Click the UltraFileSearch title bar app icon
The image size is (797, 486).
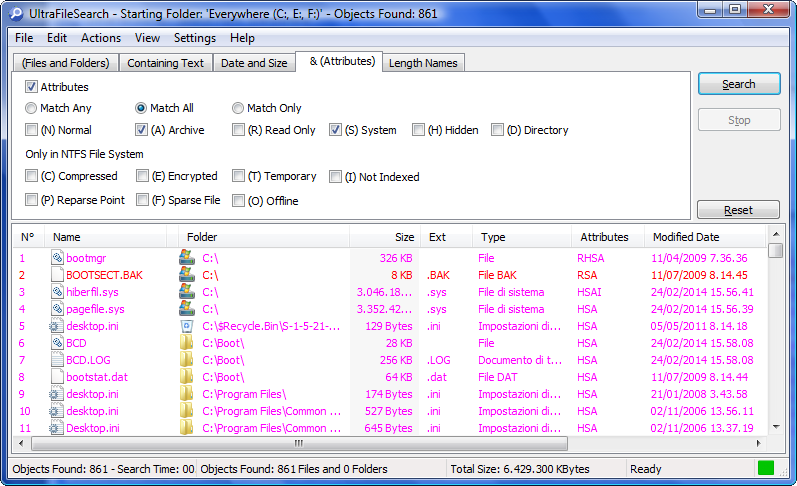pyautogui.click(x=16, y=13)
